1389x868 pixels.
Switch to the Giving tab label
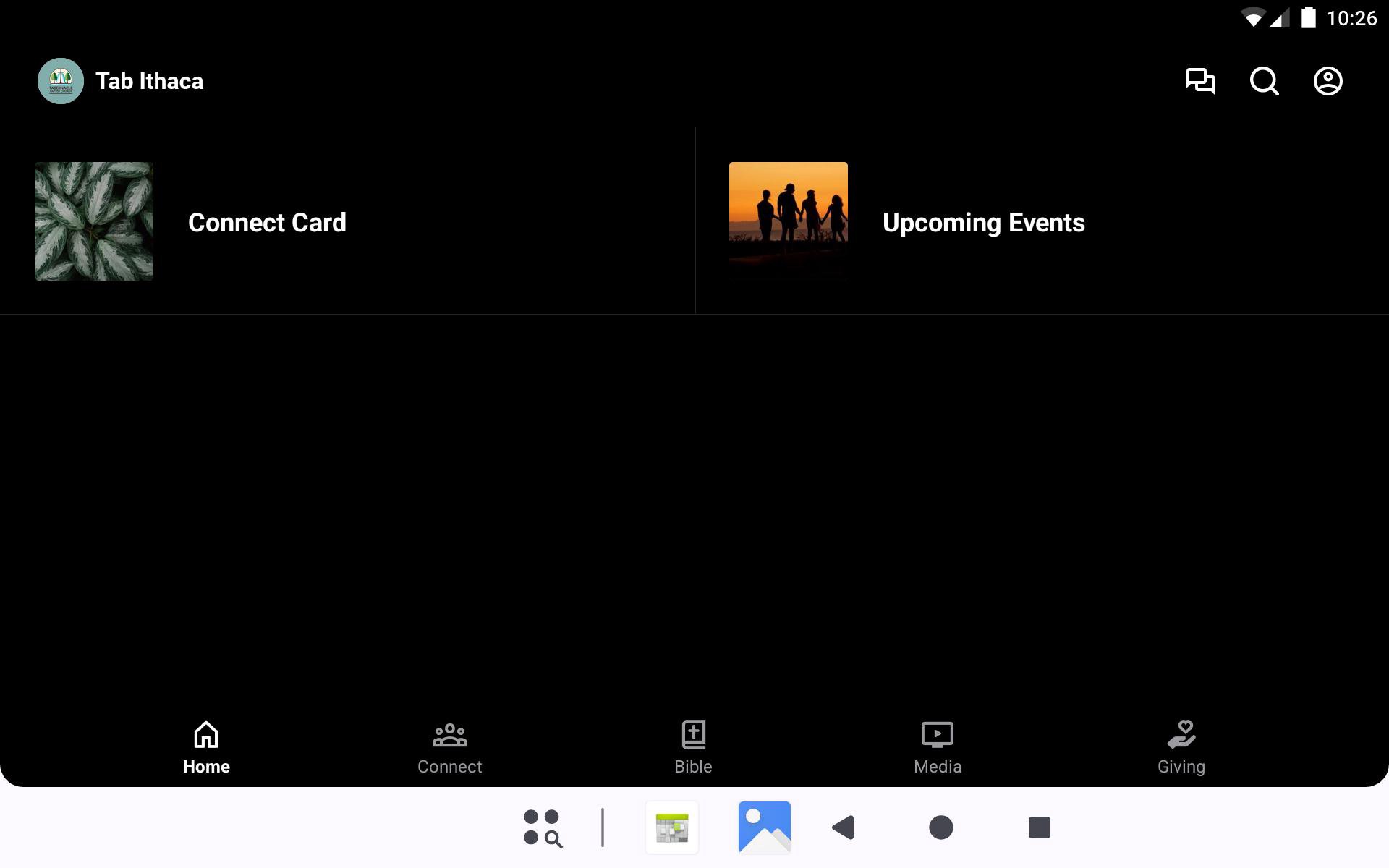click(1181, 767)
